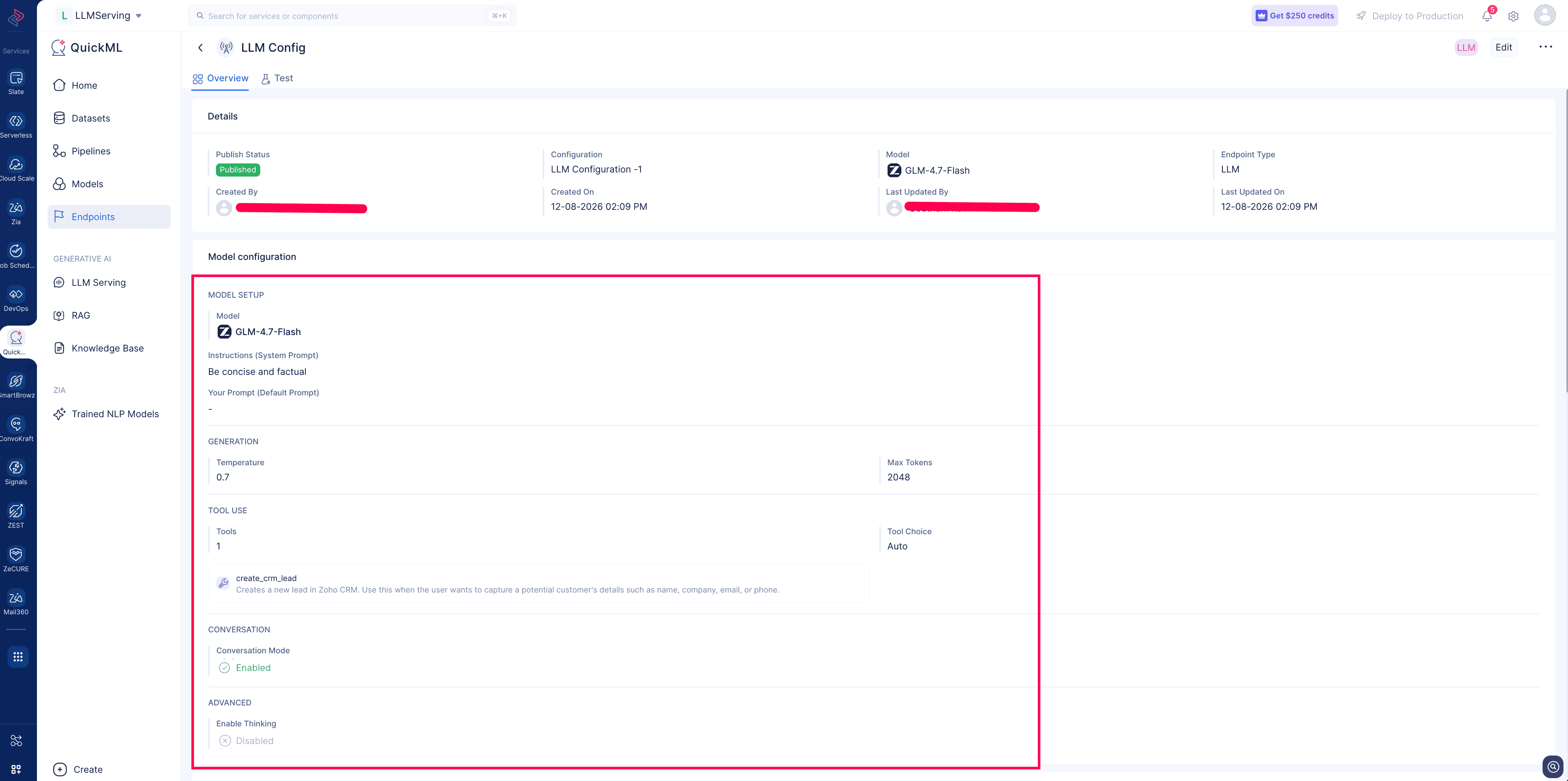Click 'Be concise and factual' system prompt
The height and width of the screenshot is (781, 1568).
tap(257, 372)
